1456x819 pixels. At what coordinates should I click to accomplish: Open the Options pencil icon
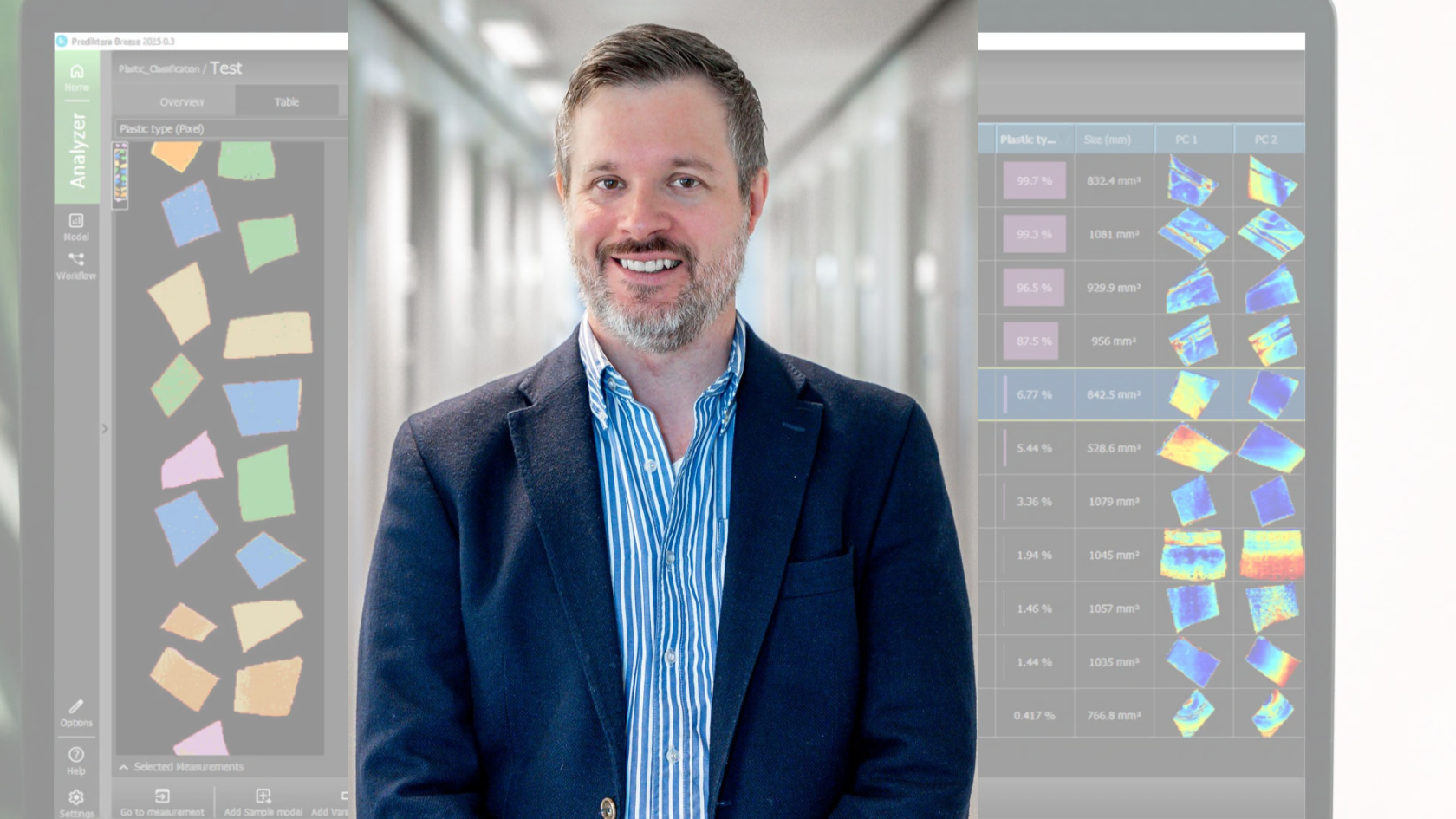coord(76,708)
